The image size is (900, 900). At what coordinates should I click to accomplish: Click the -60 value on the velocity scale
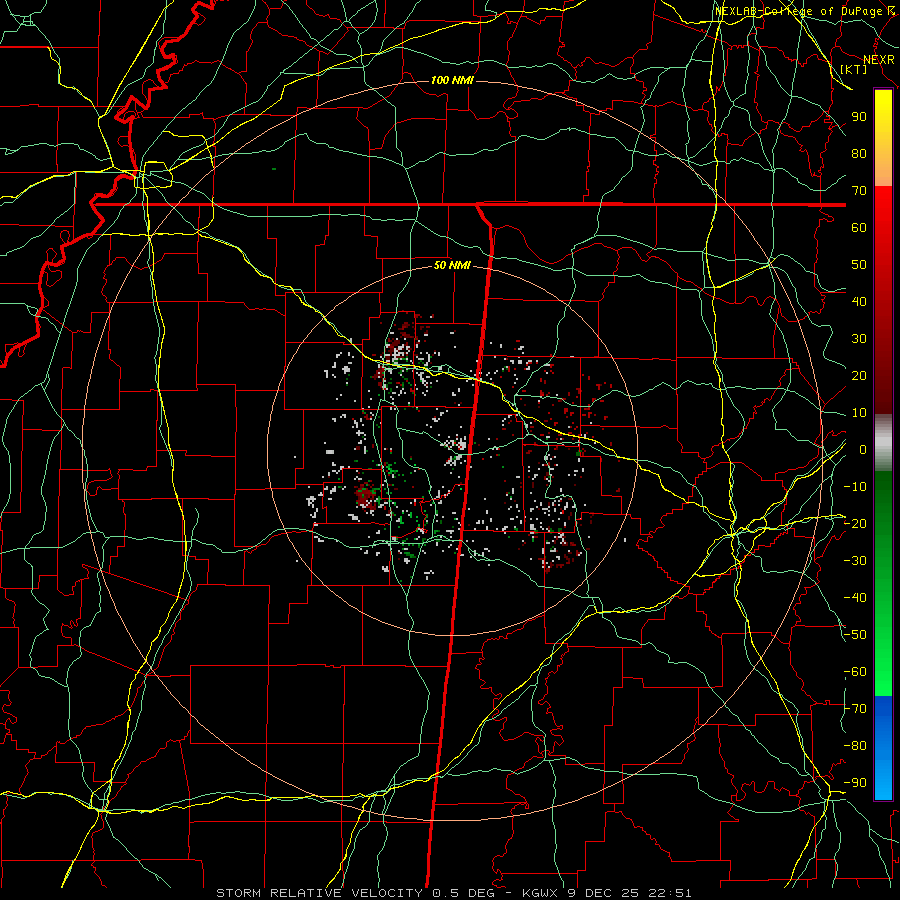click(855, 672)
